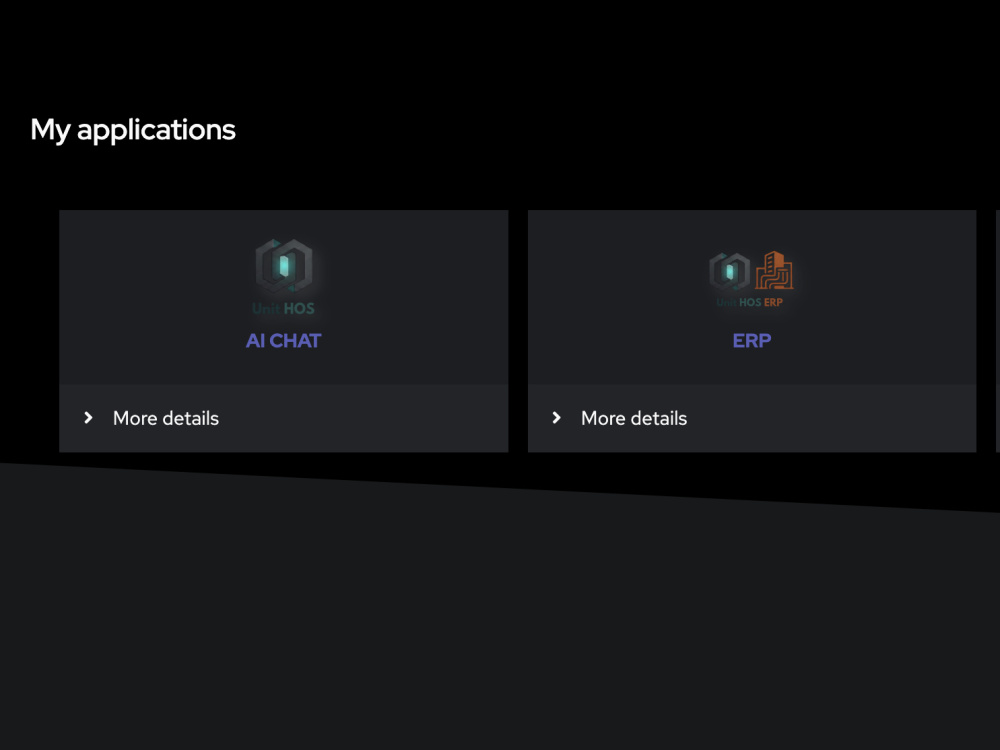Open the AI CHAT application link

click(x=284, y=341)
